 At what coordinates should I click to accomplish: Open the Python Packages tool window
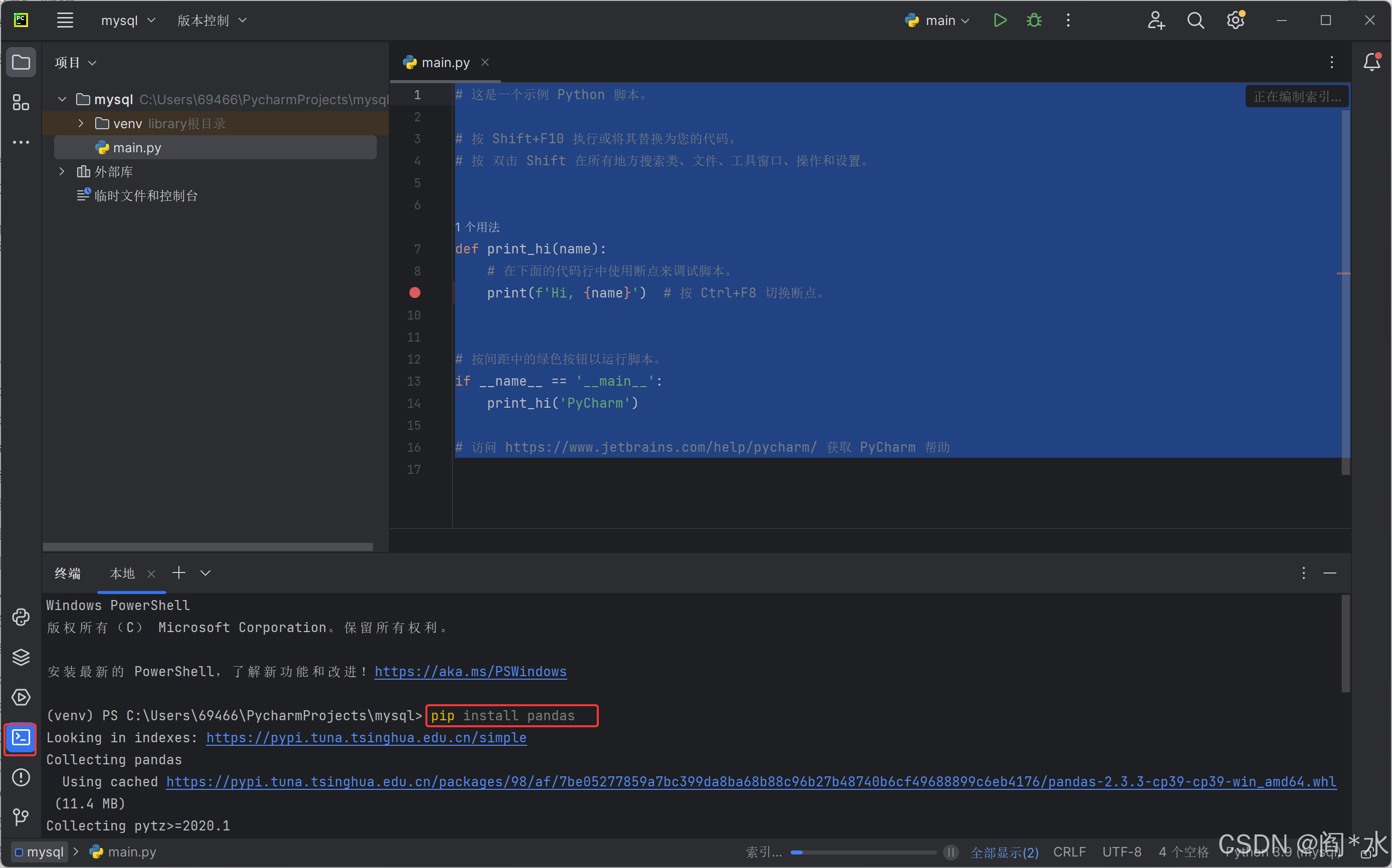tap(21, 657)
